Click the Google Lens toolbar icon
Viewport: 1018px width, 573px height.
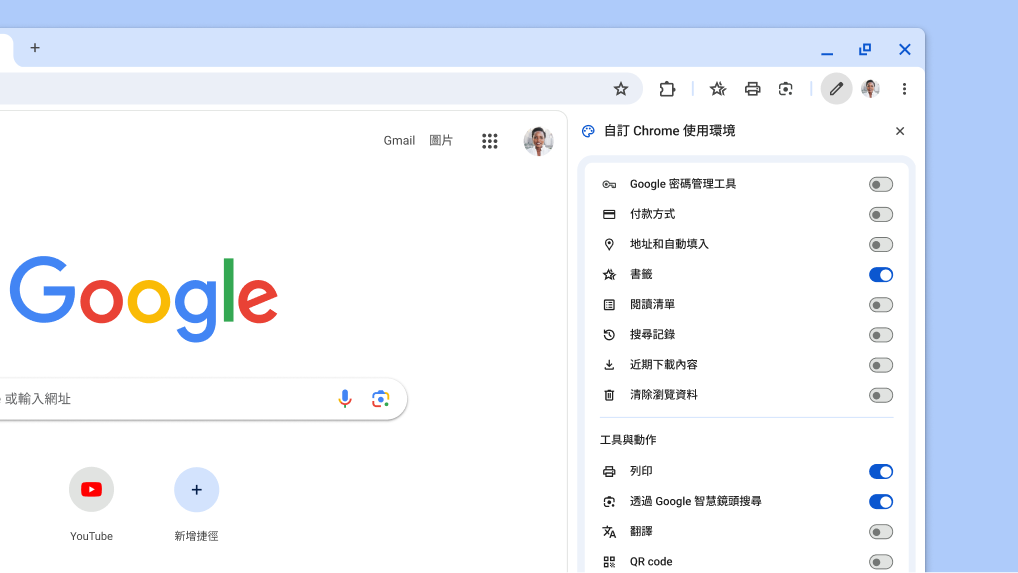coord(786,89)
